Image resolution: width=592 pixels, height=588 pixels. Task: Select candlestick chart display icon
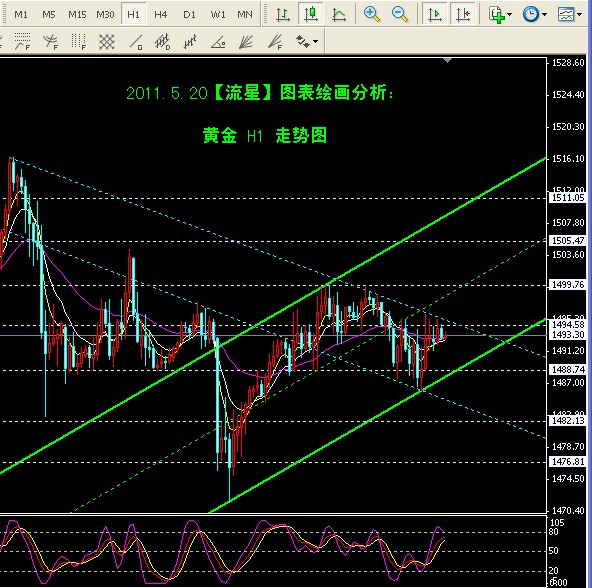tap(311, 14)
